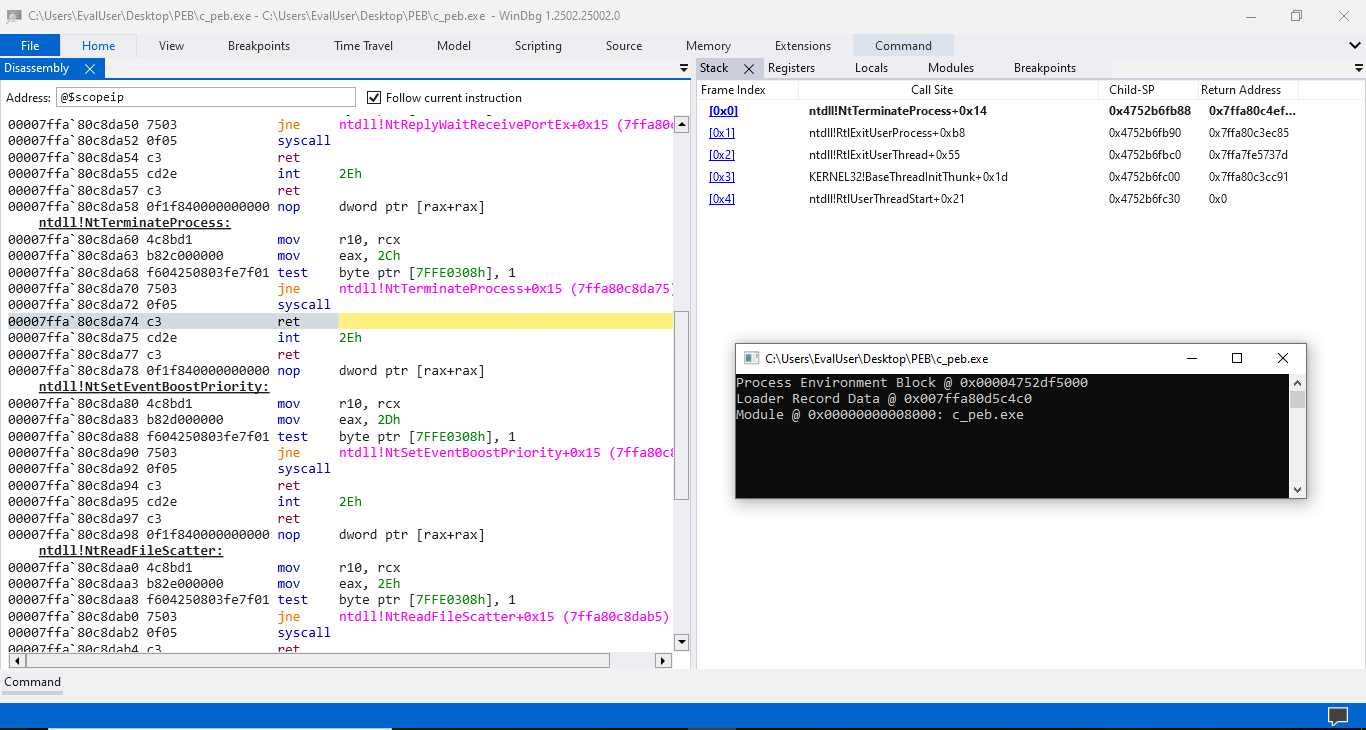The width and height of the screenshot is (1366, 730).
Task: Collapse the ribbon using the chevron
Action: [1355, 46]
